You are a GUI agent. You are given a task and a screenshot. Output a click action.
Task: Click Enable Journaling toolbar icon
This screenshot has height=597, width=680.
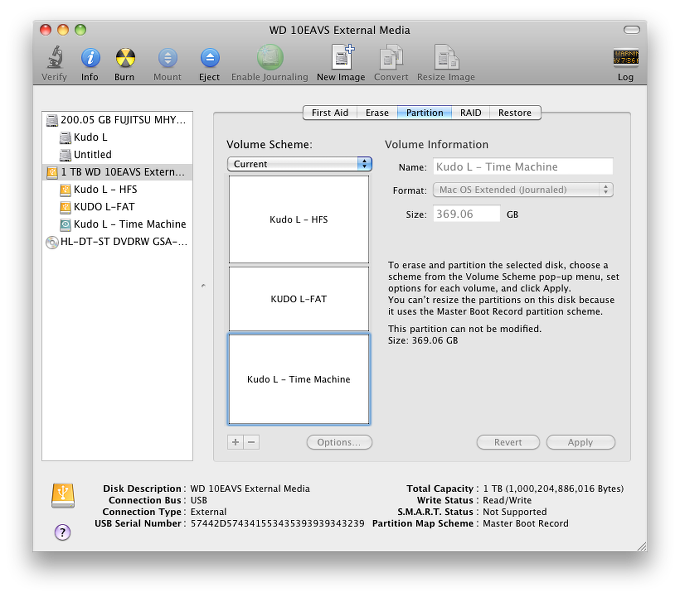point(270,57)
